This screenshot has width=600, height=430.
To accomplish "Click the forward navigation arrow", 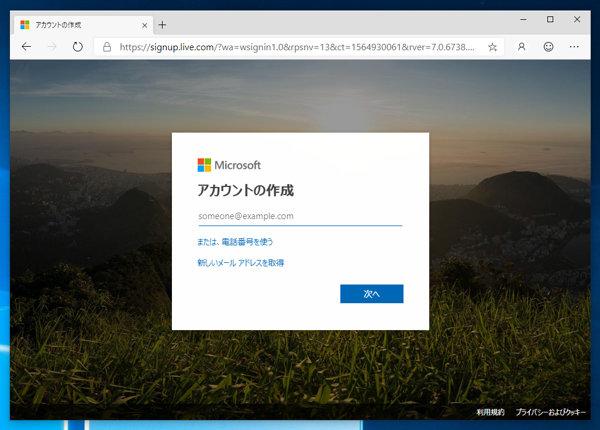I will pyautogui.click(x=52, y=47).
